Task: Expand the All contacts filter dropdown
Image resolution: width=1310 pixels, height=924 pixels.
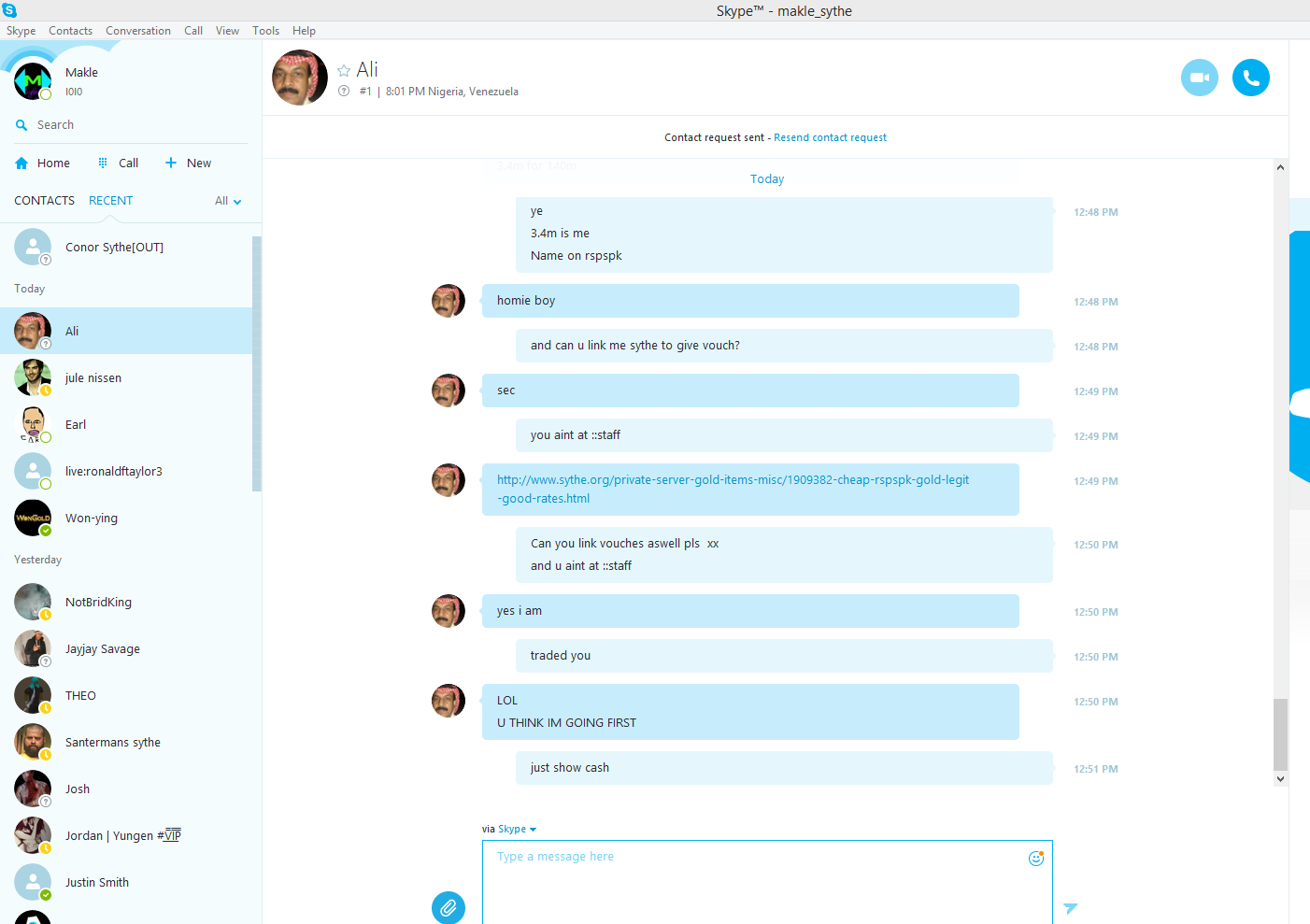Action: tap(228, 201)
